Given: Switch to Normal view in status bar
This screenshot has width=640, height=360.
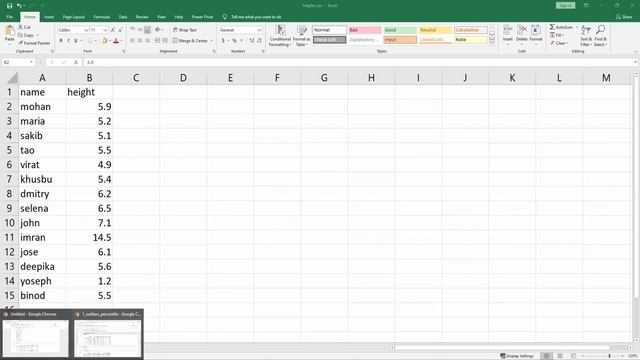Looking at the screenshot, I should point(546,356).
